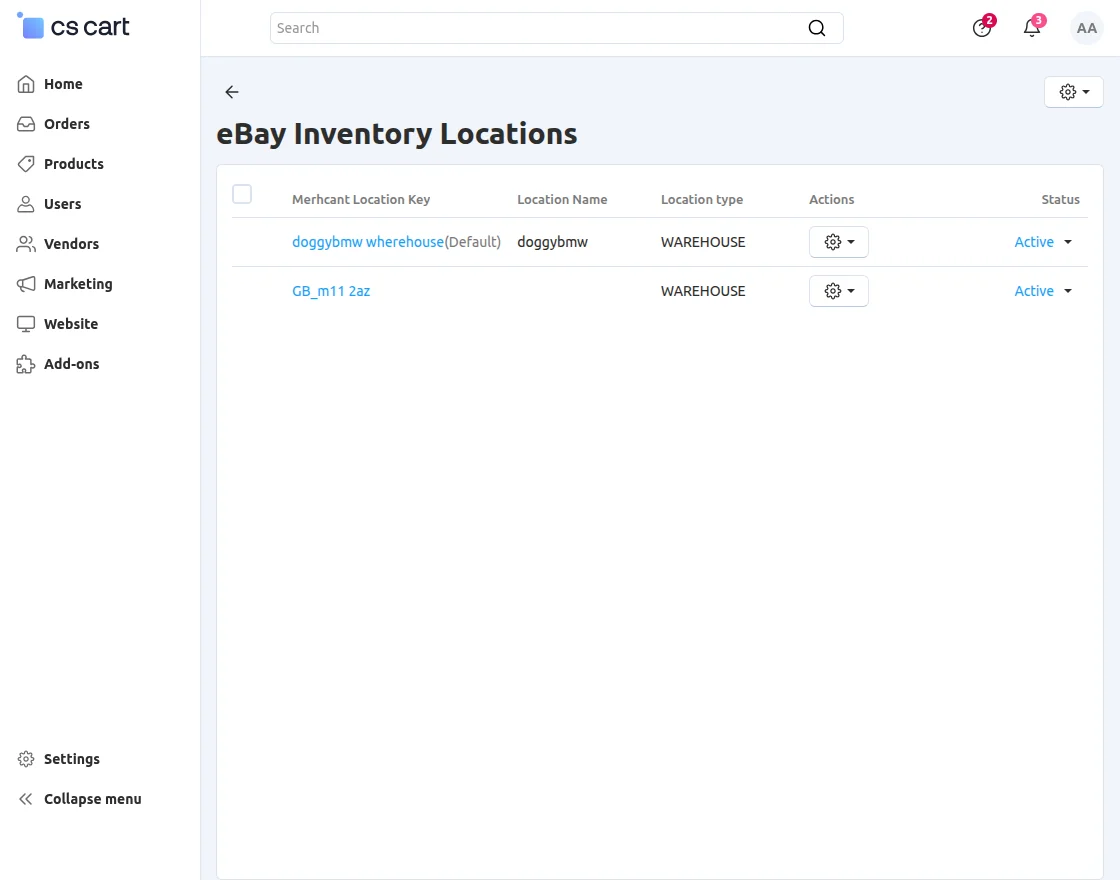Go back using the arrow icon
1120x880 pixels.
pyautogui.click(x=232, y=91)
